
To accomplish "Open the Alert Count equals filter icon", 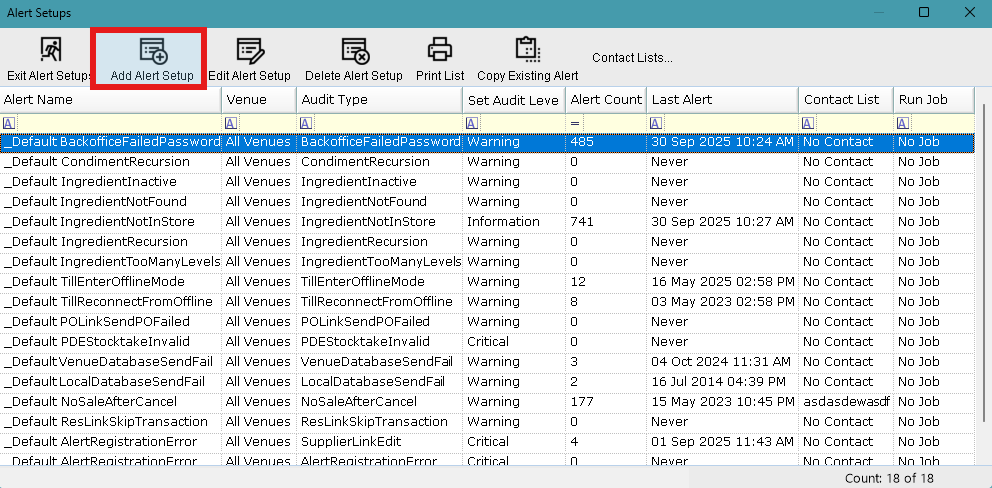I will [x=575, y=123].
